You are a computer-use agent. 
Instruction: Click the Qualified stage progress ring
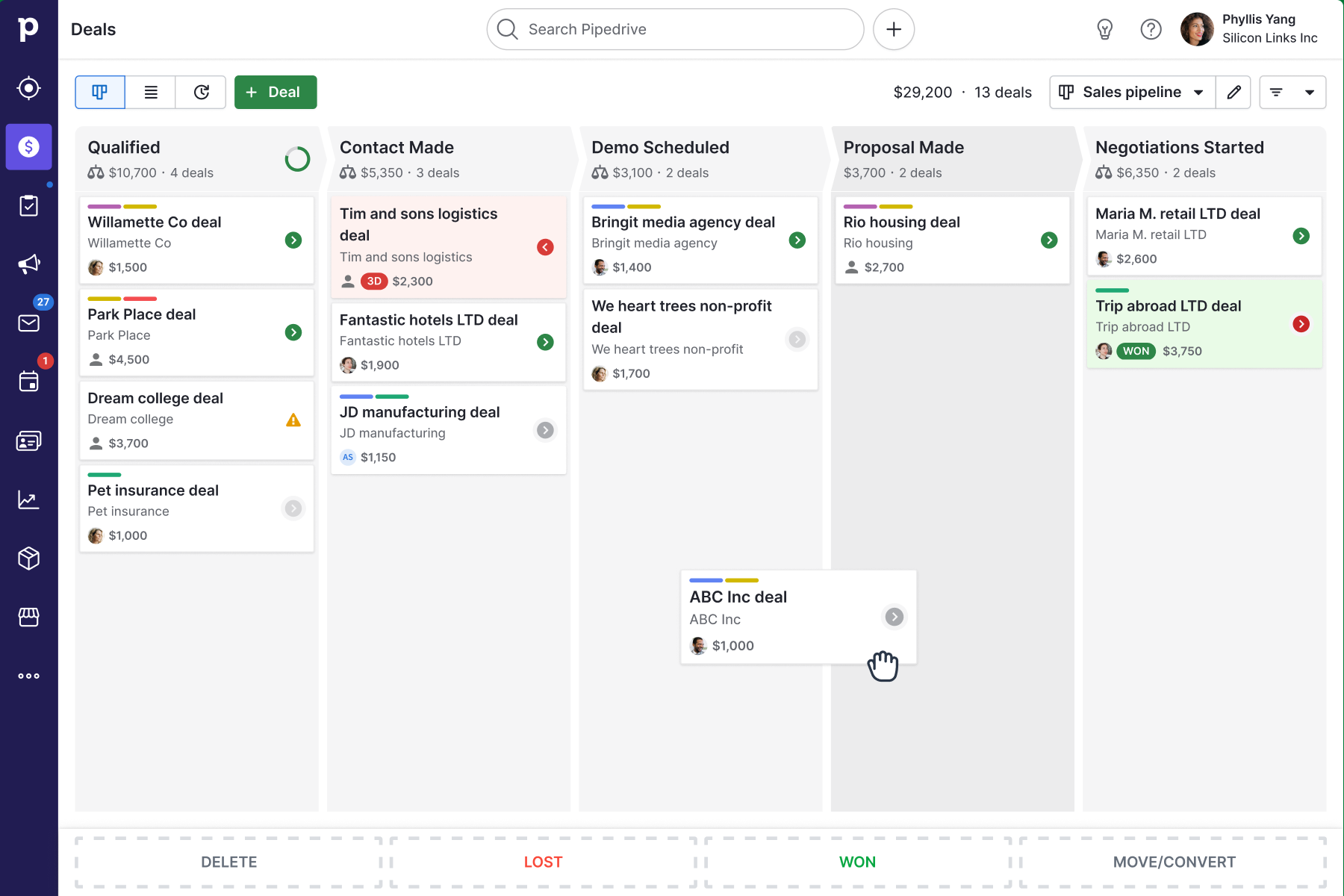[x=297, y=159]
